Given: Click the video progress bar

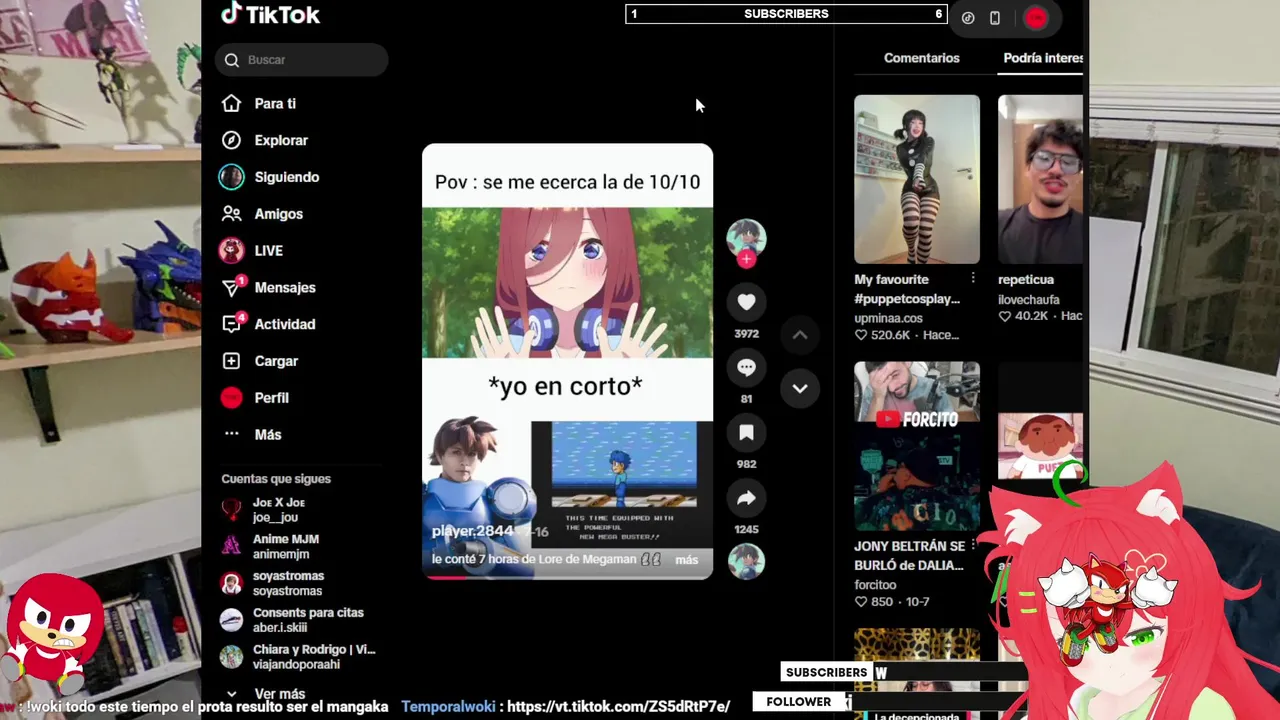Looking at the screenshot, I should coord(567,577).
